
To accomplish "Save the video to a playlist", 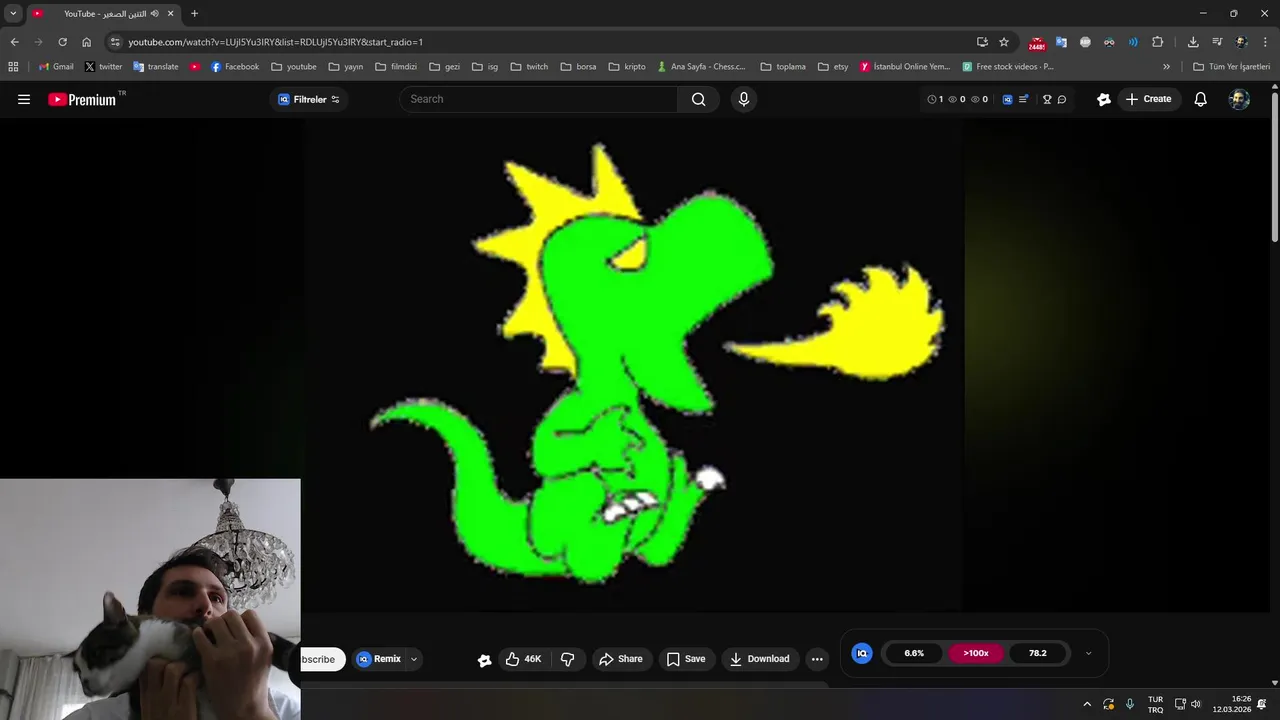I will pos(686,659).
